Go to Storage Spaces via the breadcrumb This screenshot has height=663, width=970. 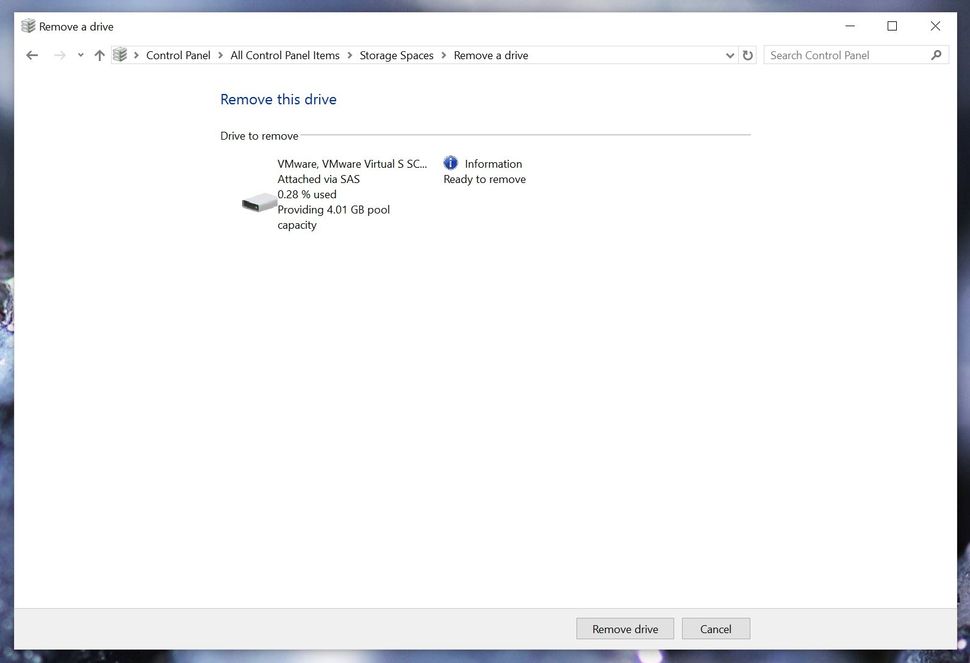coord(396,55)
